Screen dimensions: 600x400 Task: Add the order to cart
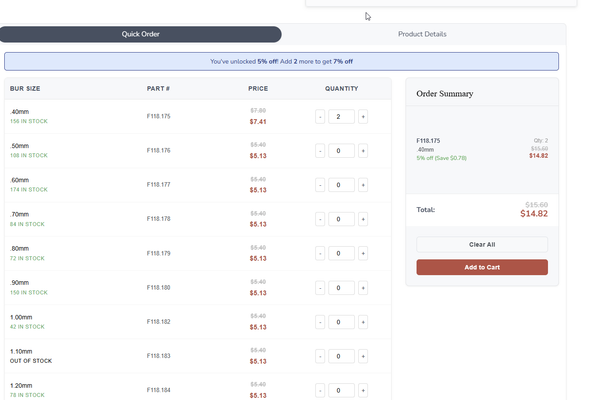pos(482,267)
